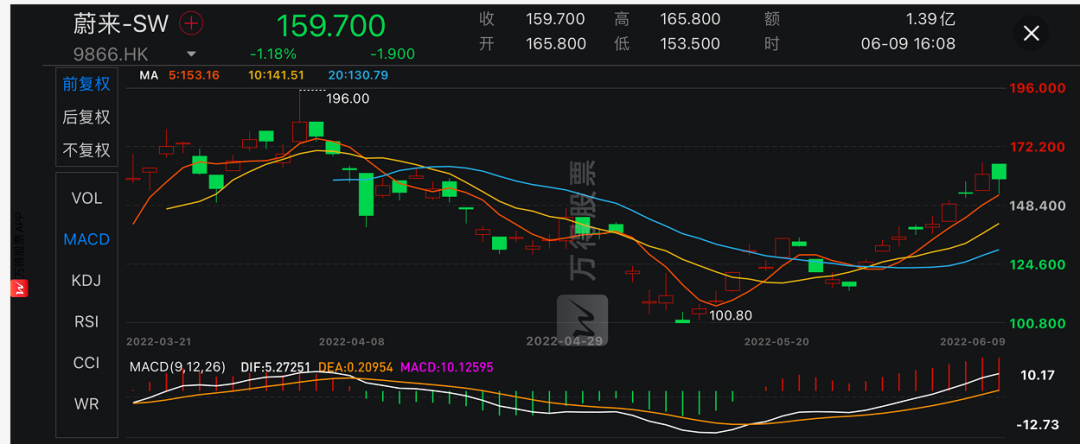
Task: Click the 万得股票 APP icon at left edge
Action: (x=21, y=288)
